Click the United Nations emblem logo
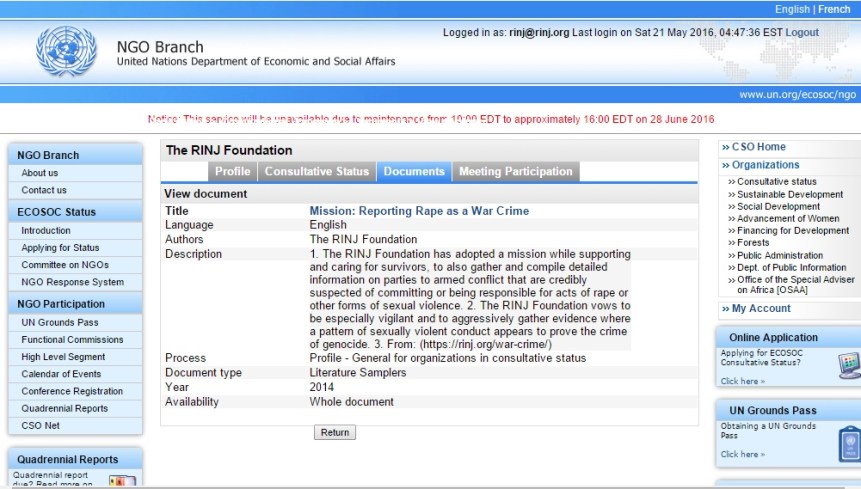The width and height of the screenshot is (861, 489). tap(68, 53)
